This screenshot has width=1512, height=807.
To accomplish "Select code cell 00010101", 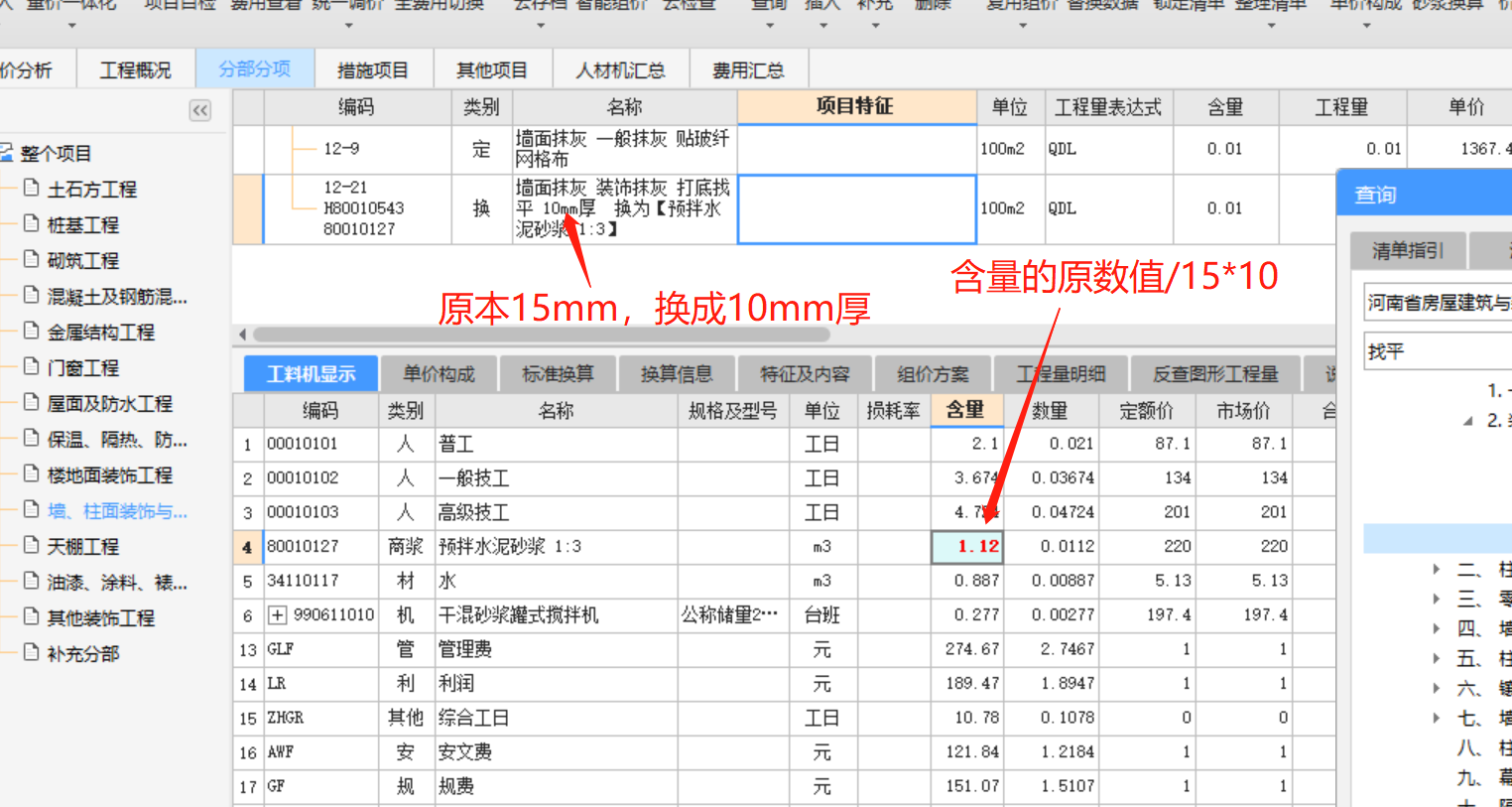I will [320, 444].
